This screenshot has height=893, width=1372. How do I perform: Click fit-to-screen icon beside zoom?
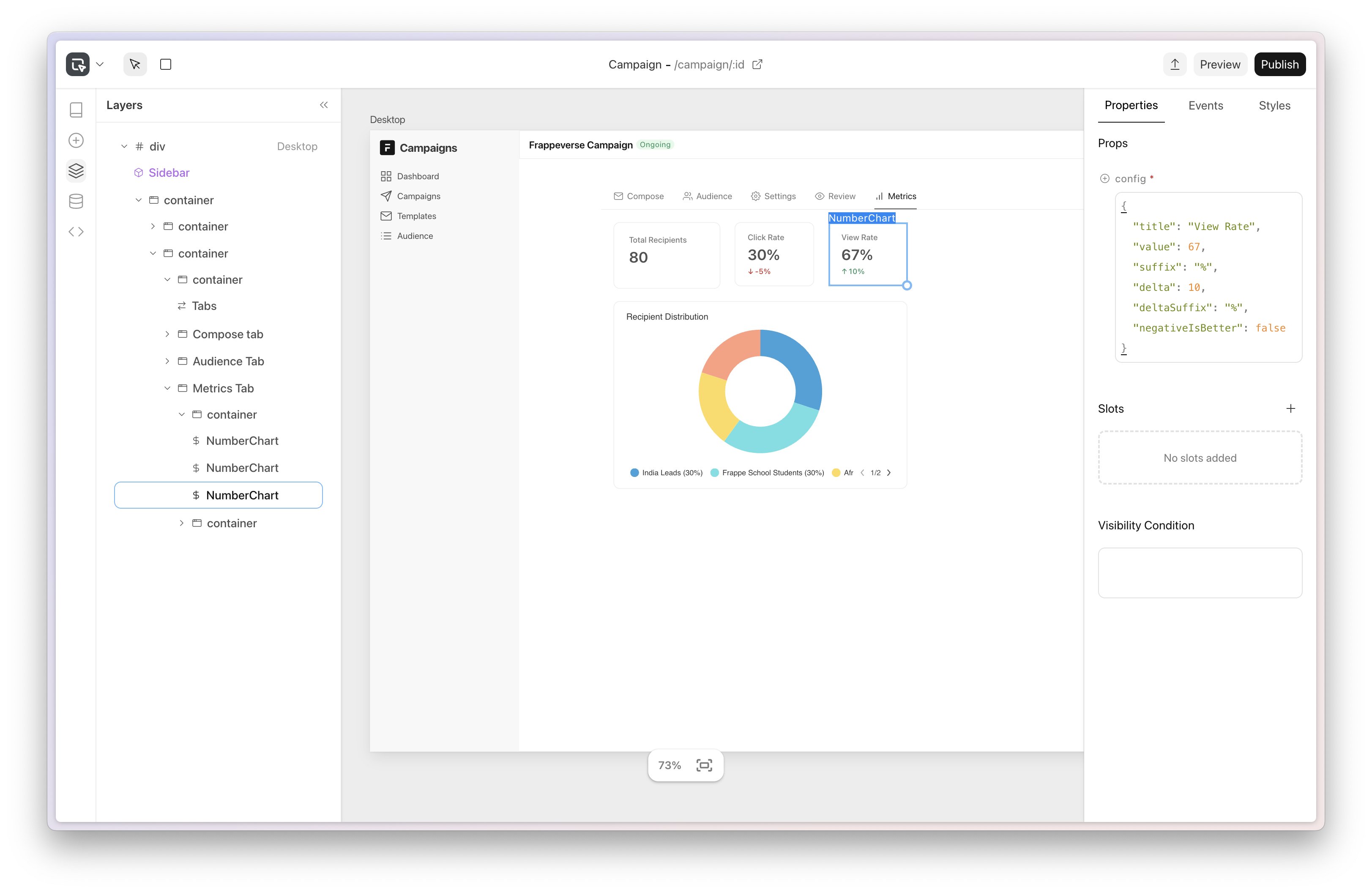click(704, 765)
